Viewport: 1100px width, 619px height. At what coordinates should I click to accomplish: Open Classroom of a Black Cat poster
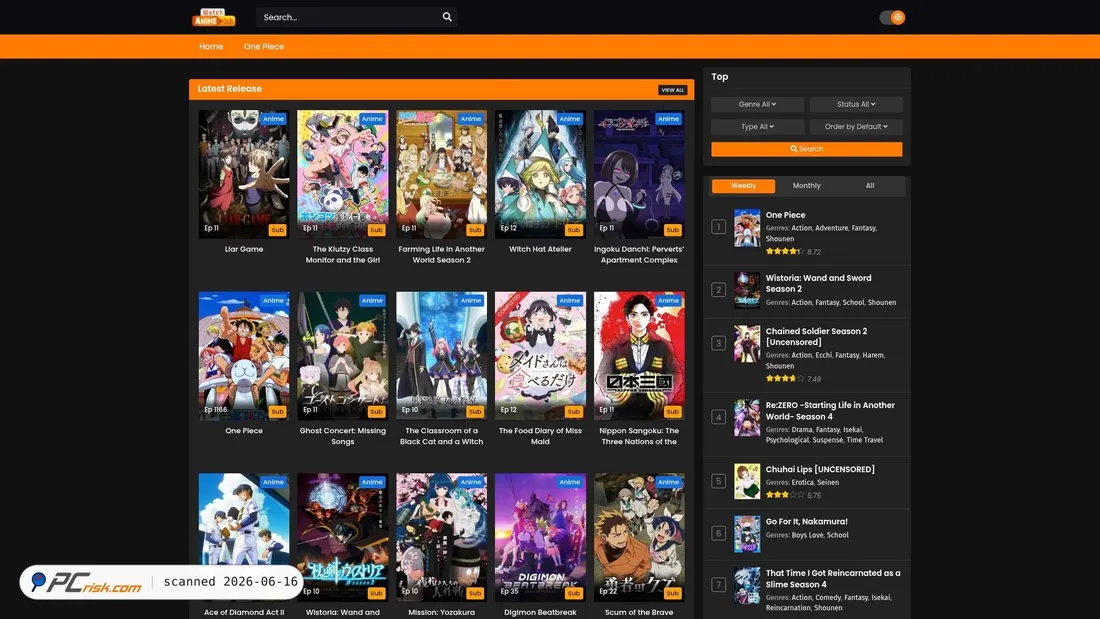441,356
